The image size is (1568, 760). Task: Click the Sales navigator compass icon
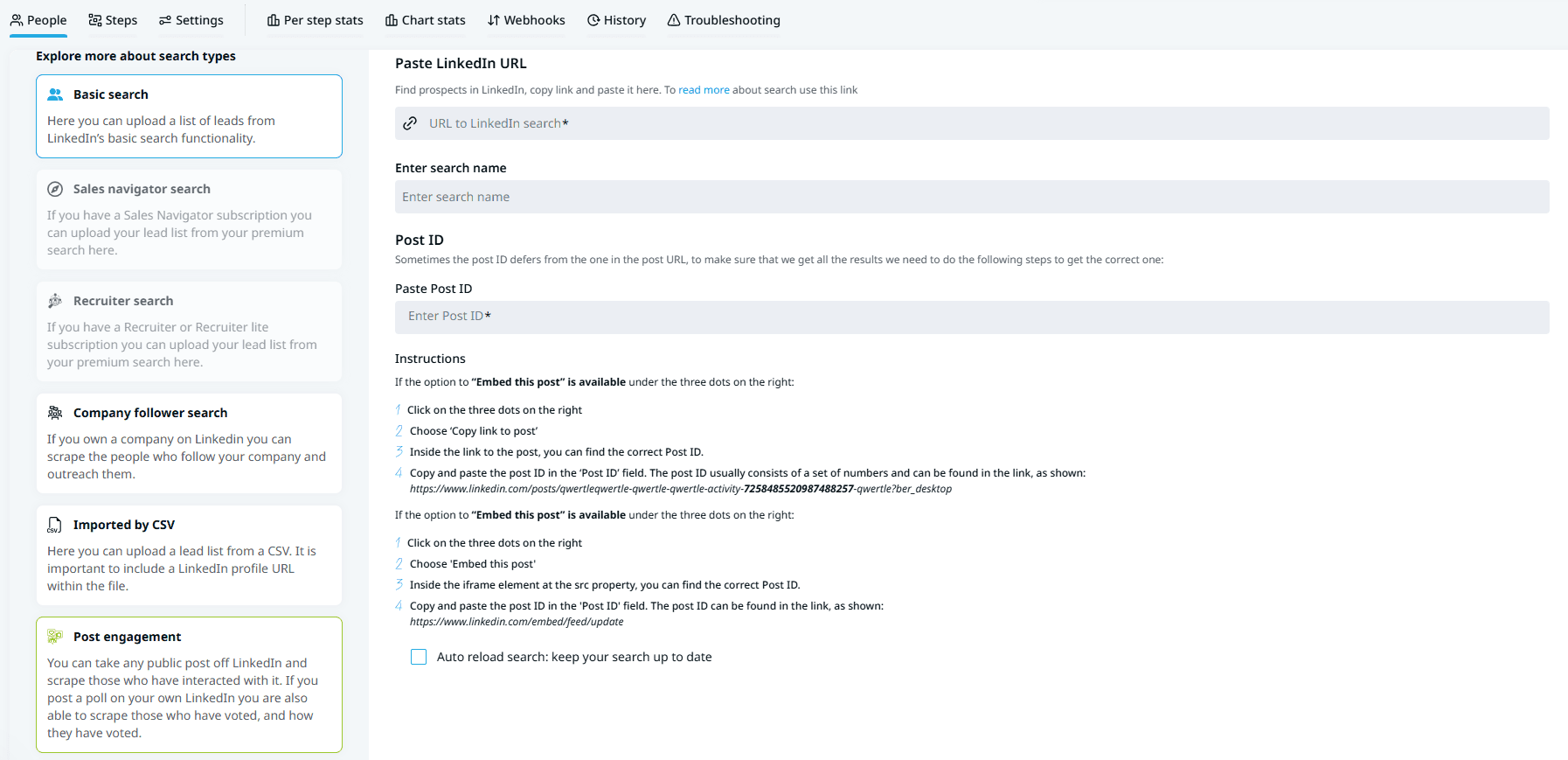pyautogui.click(x=55, y=189)
